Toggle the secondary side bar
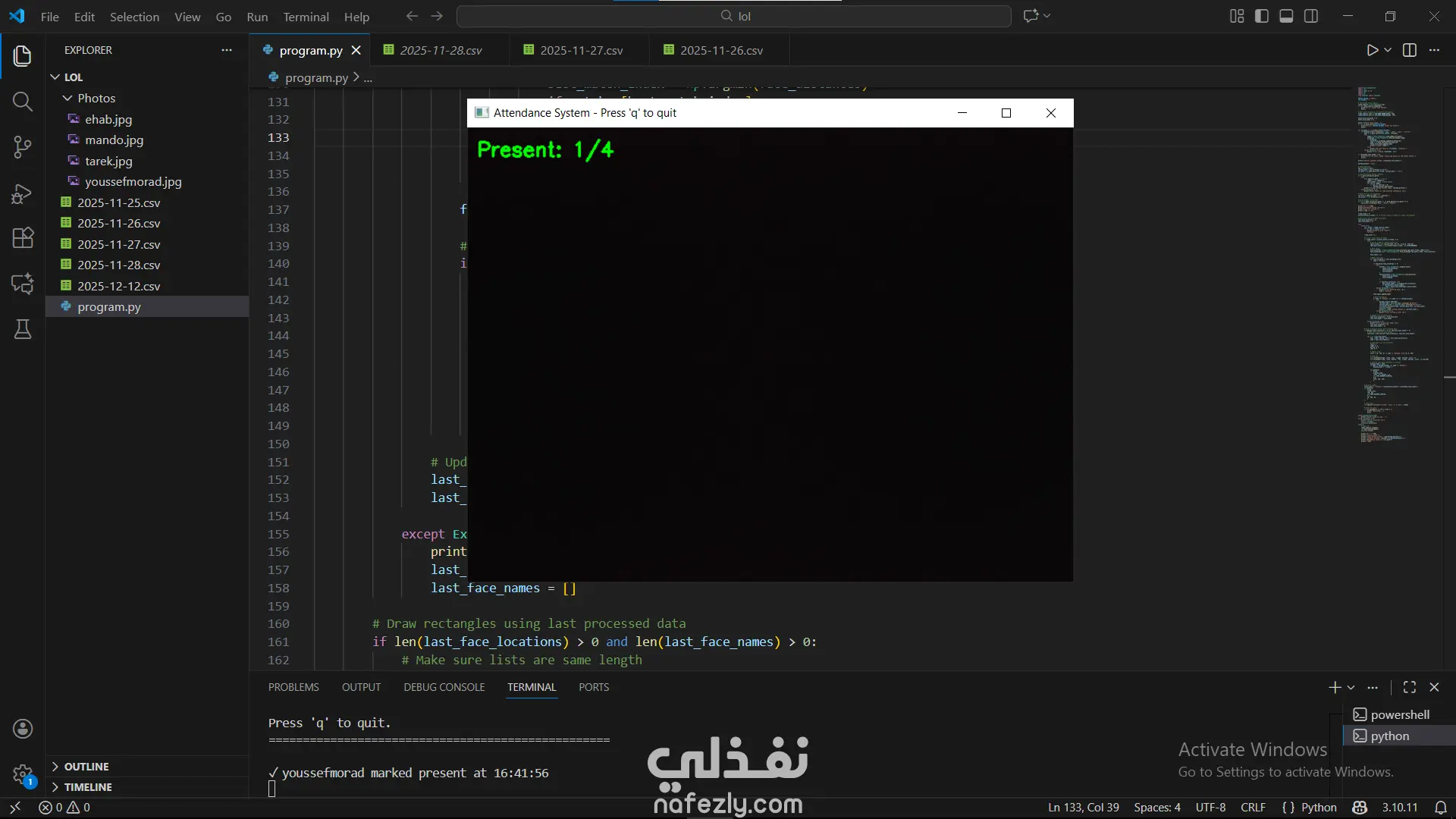The image size is (1456, 819). tap(1311, 16)
